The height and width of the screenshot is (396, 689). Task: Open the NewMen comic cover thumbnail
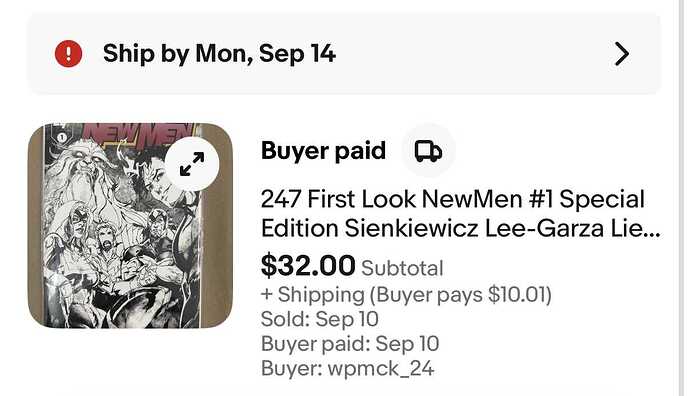click(x=130, y=225)
